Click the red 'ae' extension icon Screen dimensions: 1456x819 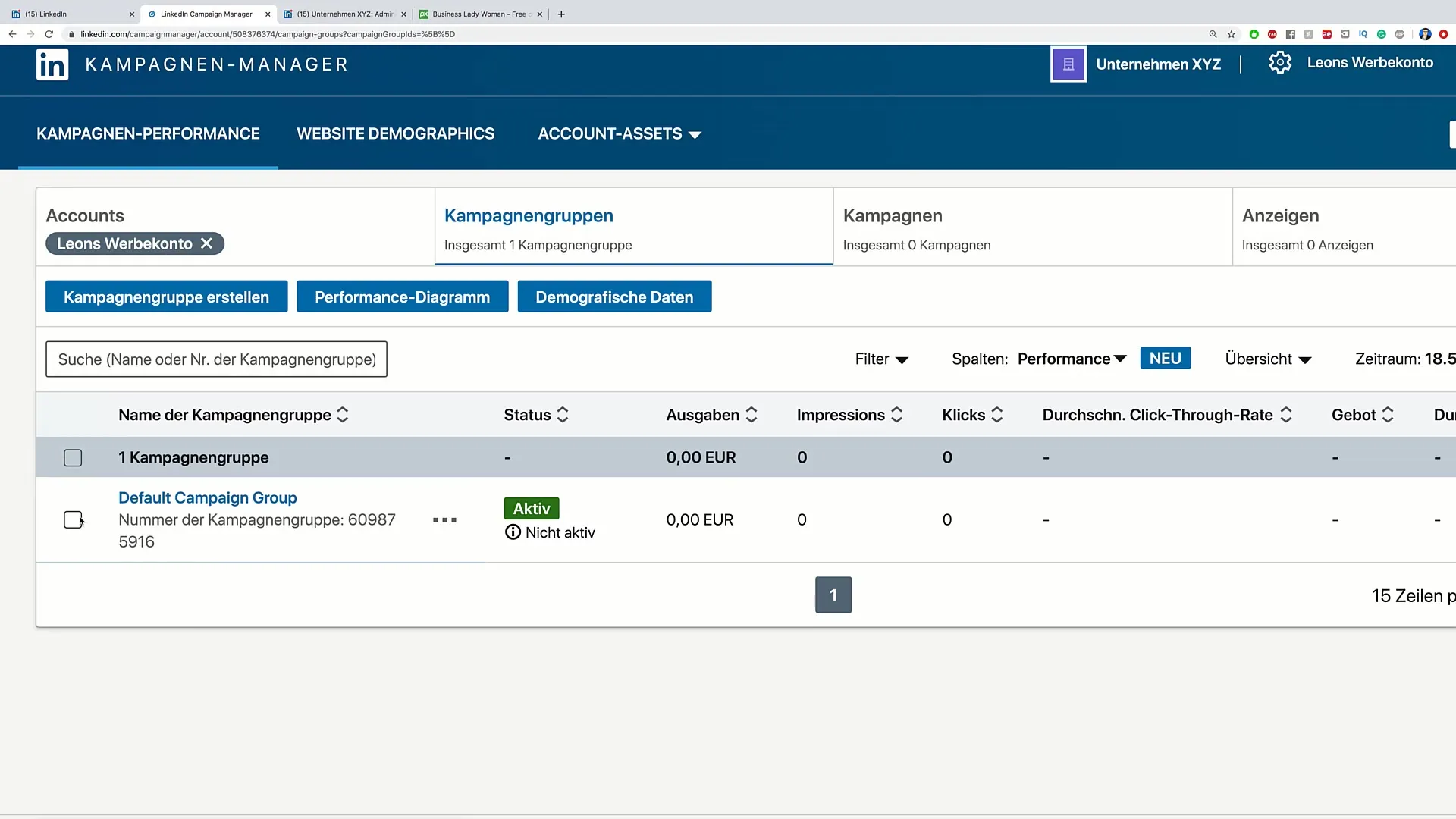[1326, 34]
